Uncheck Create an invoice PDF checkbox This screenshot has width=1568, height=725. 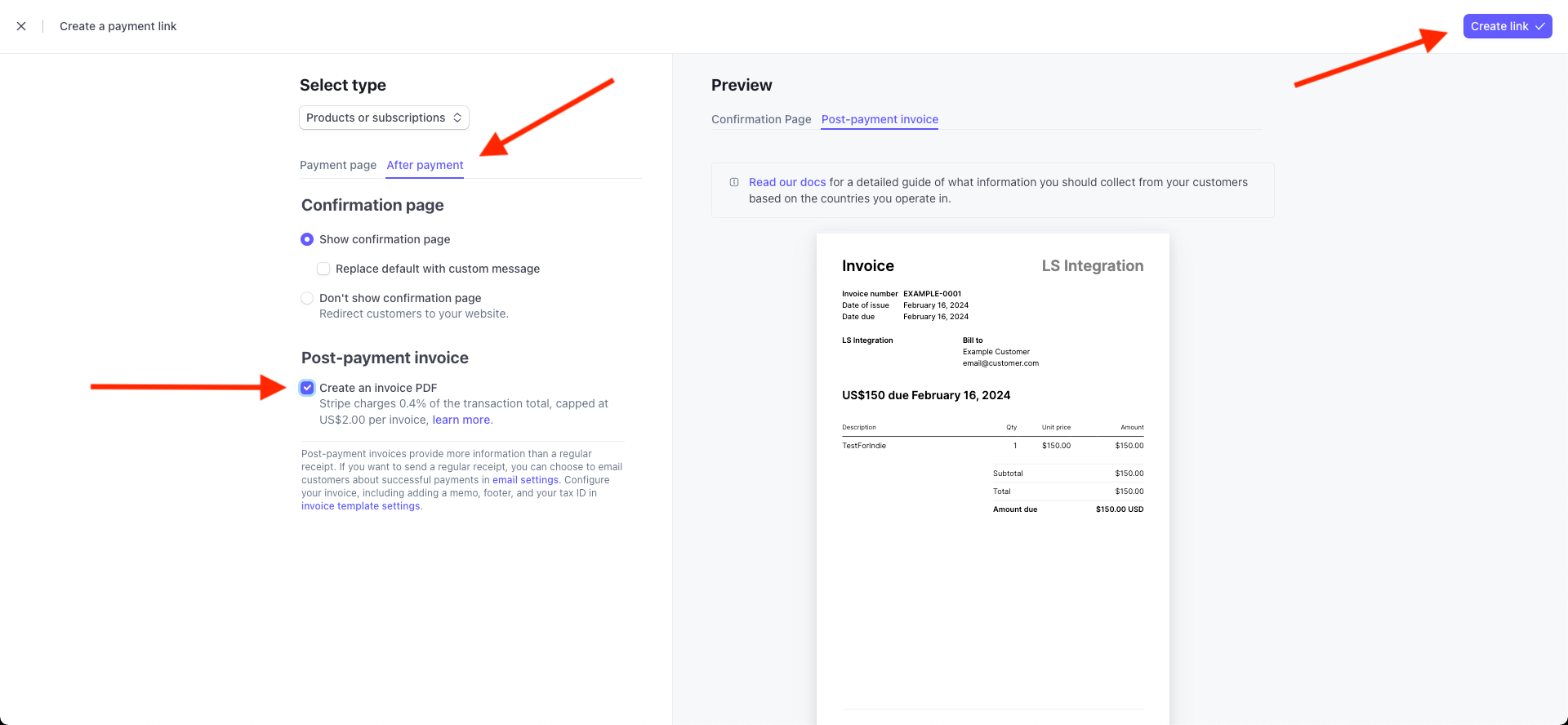(x=307, y=388)
